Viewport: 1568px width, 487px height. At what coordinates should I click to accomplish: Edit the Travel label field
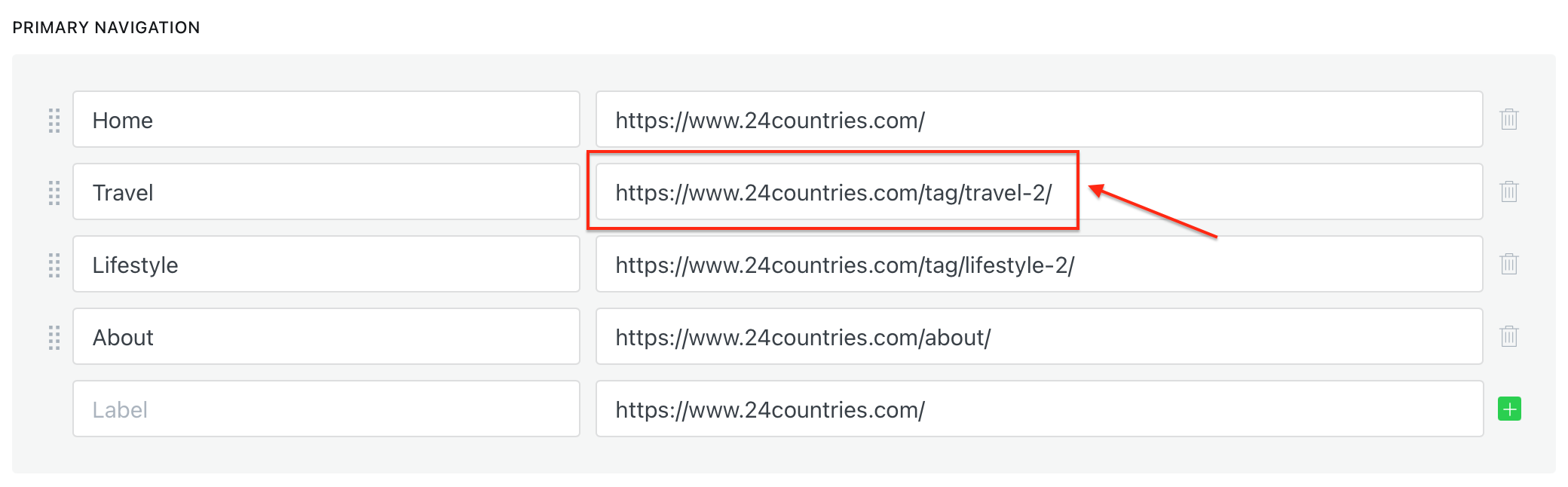(326, 192)
